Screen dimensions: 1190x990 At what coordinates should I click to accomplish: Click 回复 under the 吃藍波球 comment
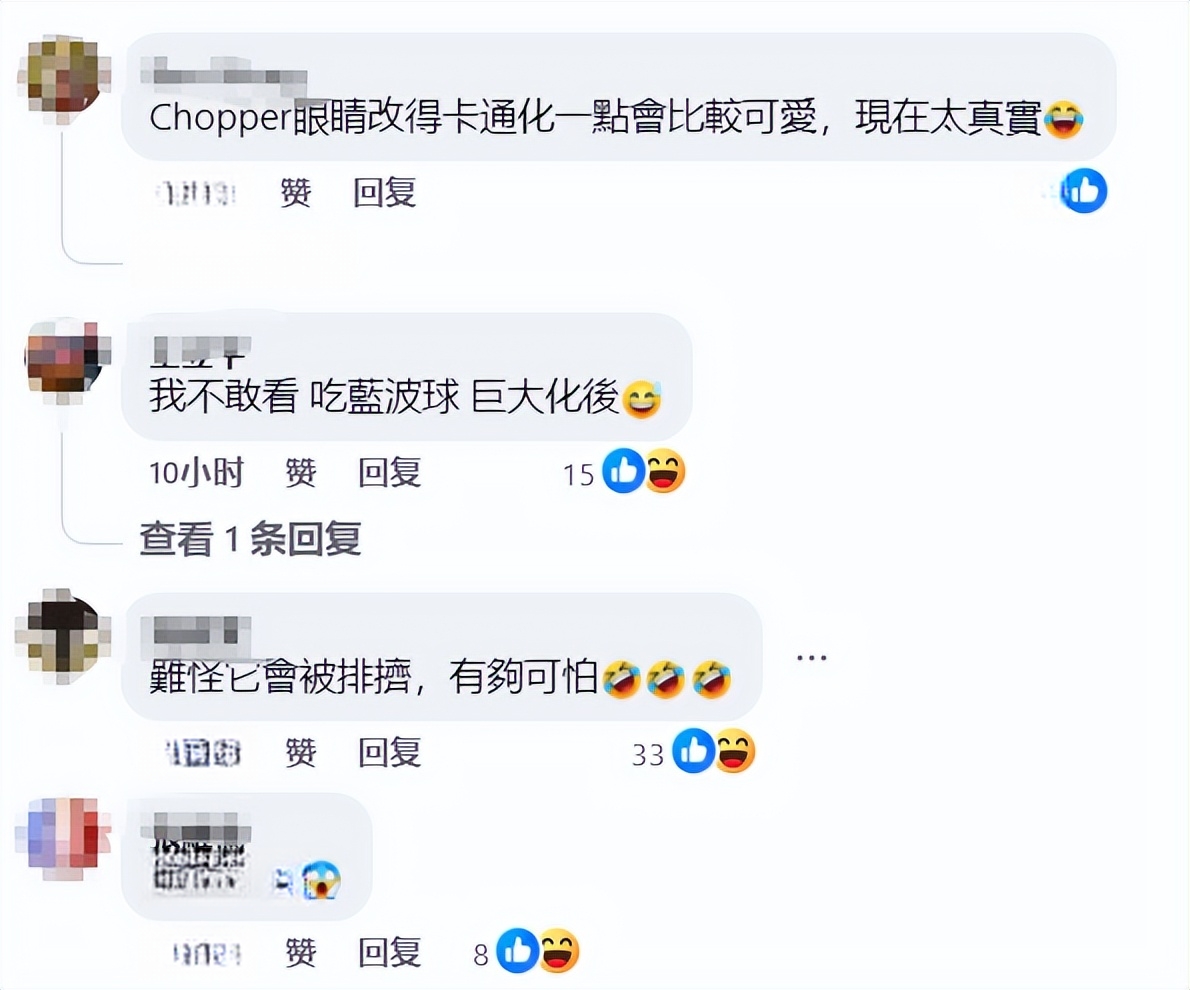pyautogui.click(x=389, y=473)
